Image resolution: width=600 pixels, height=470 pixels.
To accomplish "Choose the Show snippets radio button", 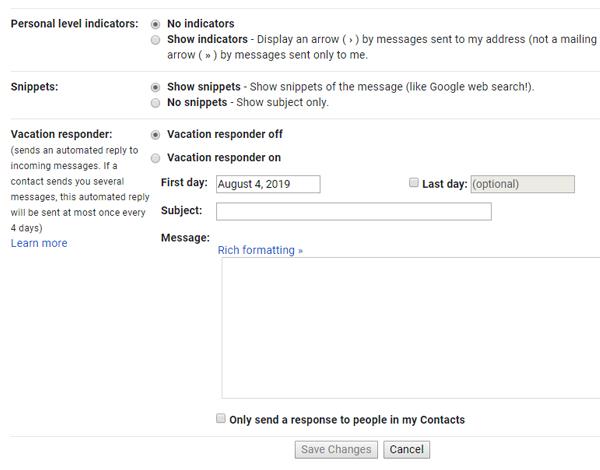I will tap(155, 87).
